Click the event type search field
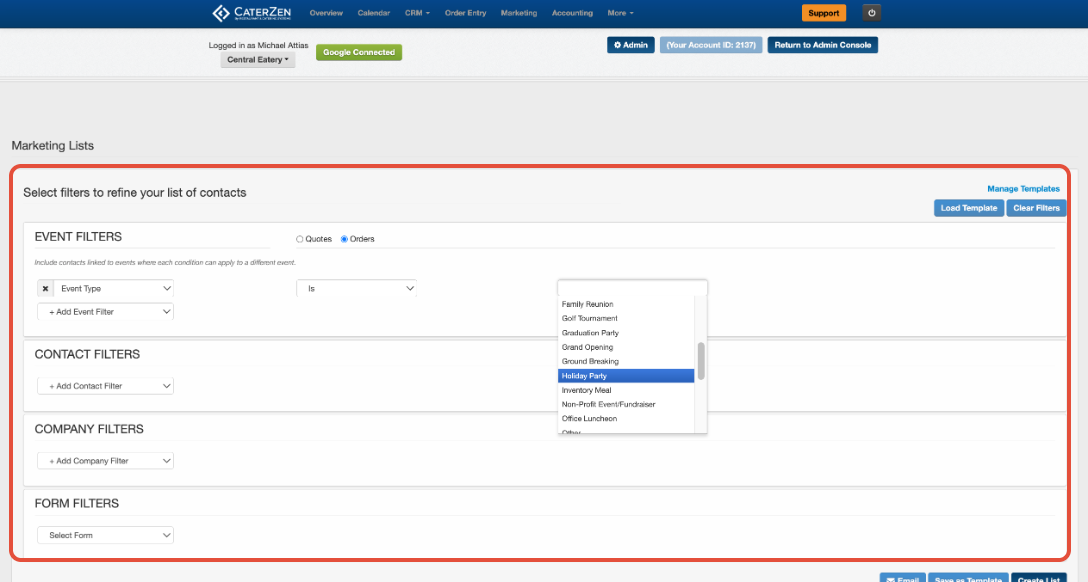This screenshot has height=582, width=1088. [632, 288]
